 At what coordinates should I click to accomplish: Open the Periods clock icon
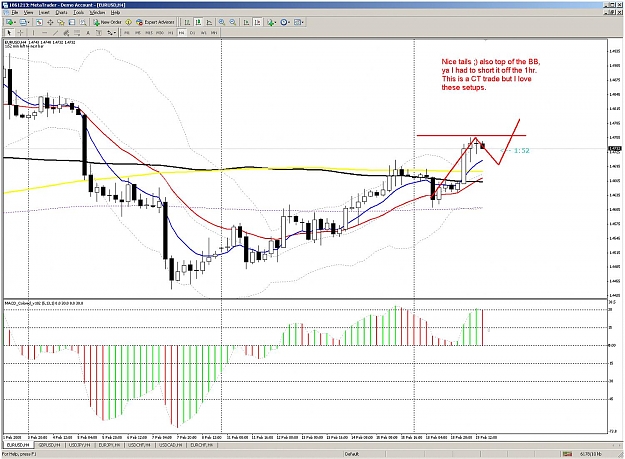pyautogui.click(x=284, y=22)
